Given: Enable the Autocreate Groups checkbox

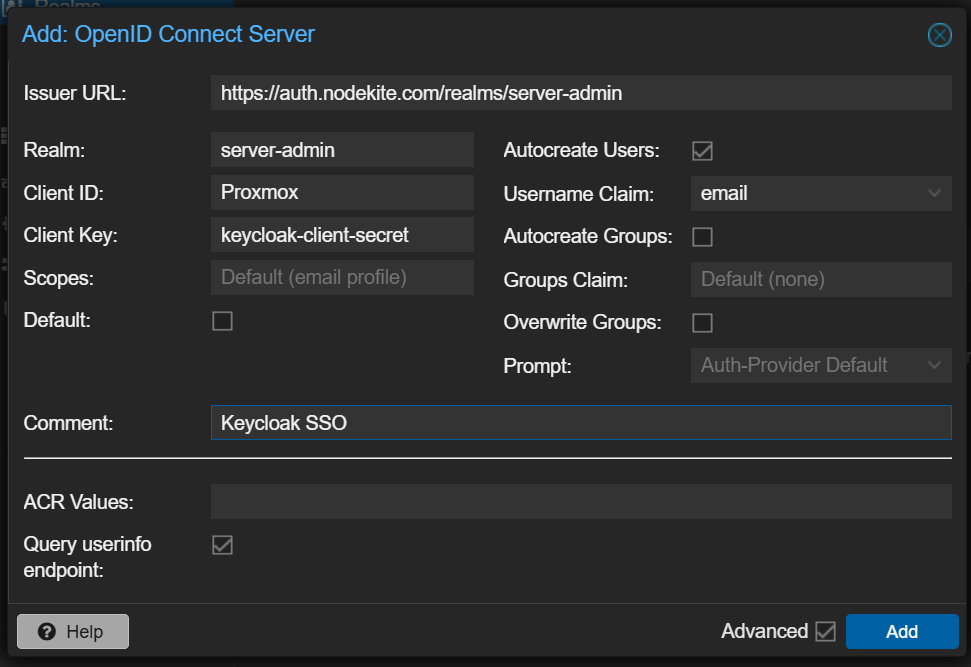Looking at the screenshot, I should [702, 237].
